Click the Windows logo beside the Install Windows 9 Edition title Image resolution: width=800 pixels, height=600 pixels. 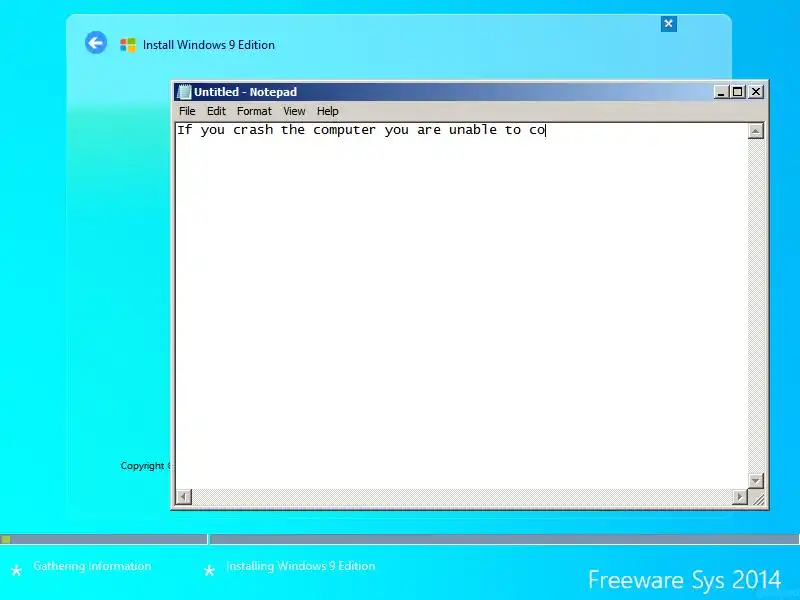[128, 45]
